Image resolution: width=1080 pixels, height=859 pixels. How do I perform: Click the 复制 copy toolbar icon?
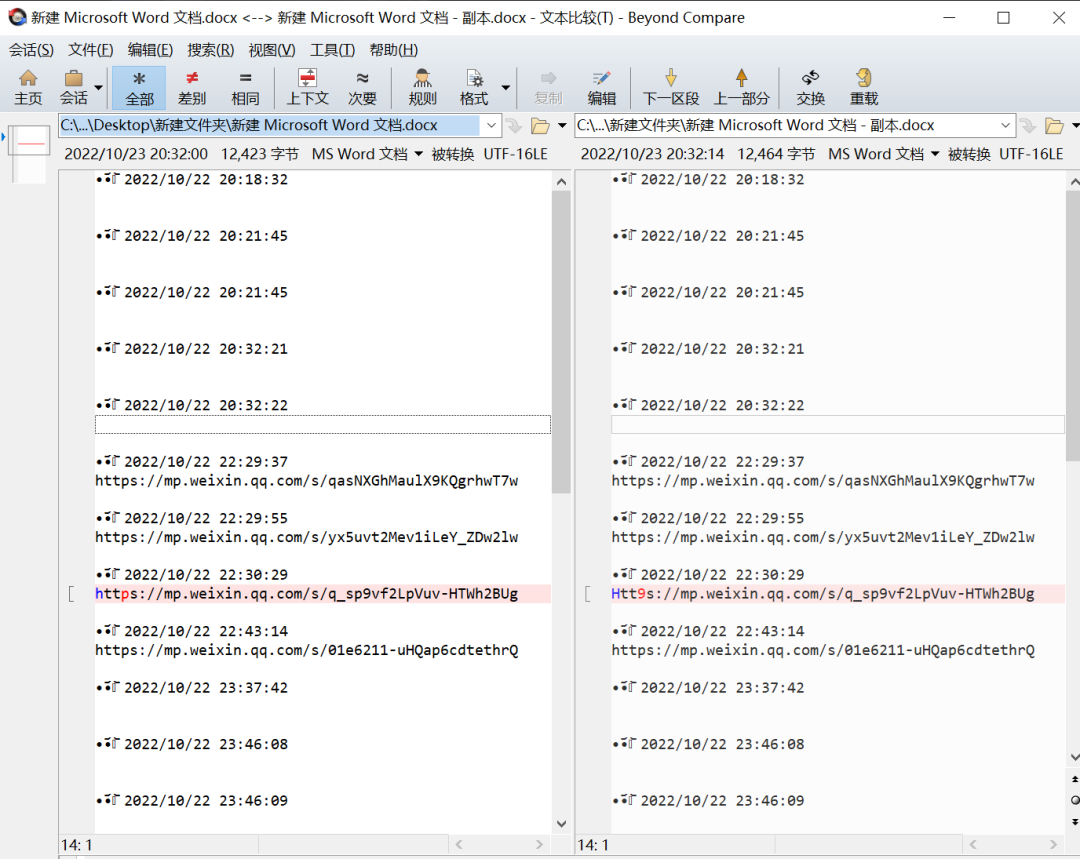click(x=548, y=87)
